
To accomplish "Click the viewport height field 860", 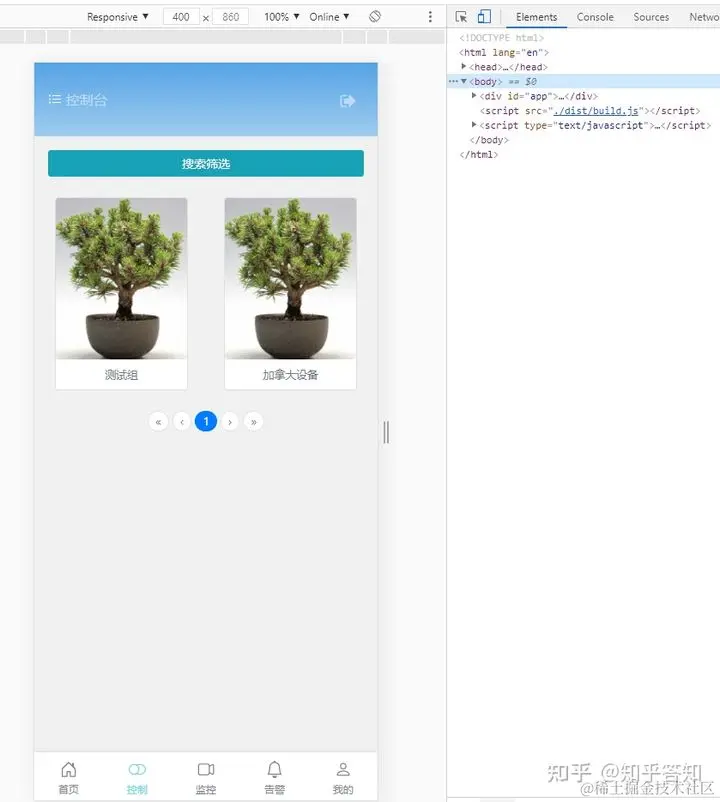I will tap(231, 17).
